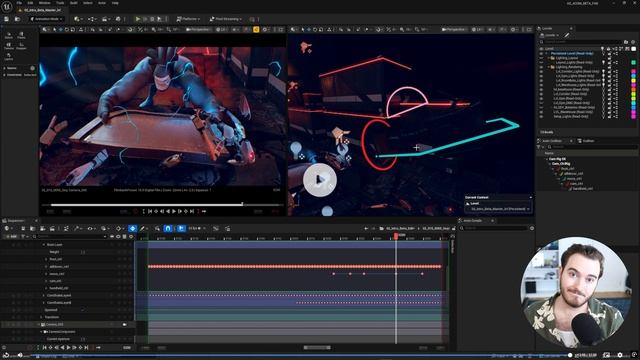Screen dimensions: 640x360
Task: Select the Poses tool in Animation panel
Action: [21, 36]
